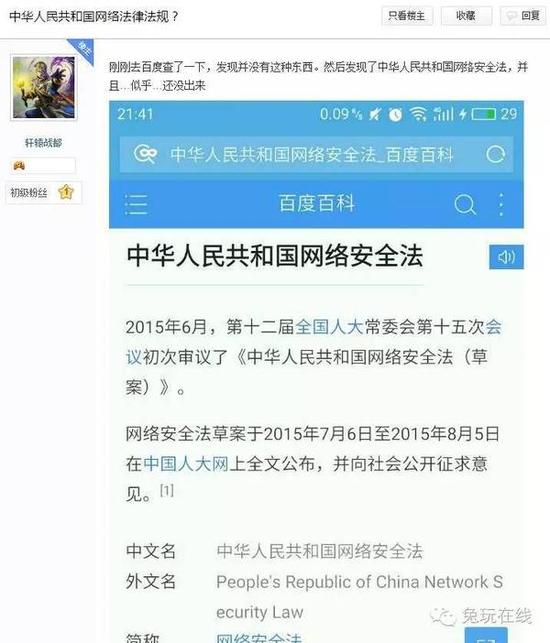The width and height of the screenshot is (550, 643).
Task: Click the 回复 reply button
Action: [524, 16]
